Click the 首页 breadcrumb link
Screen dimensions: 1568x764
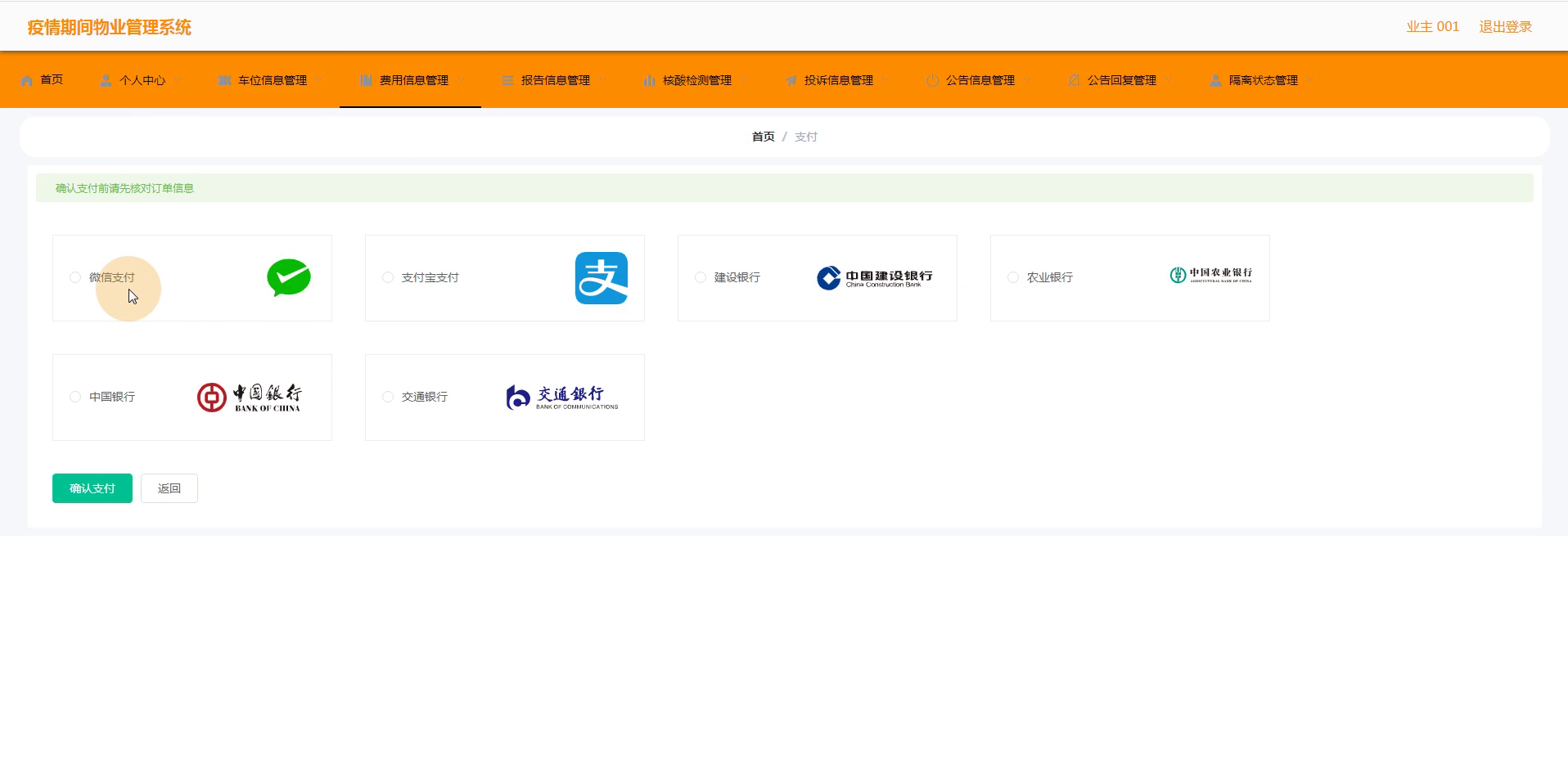764,137
